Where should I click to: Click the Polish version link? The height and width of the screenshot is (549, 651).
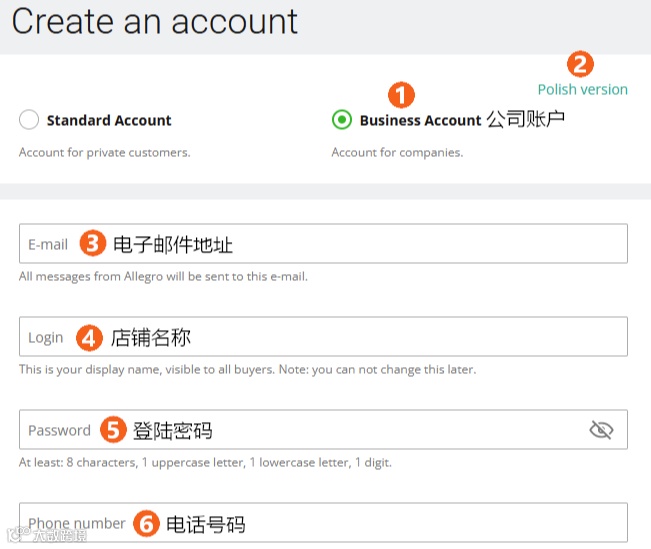click(583, 89)
